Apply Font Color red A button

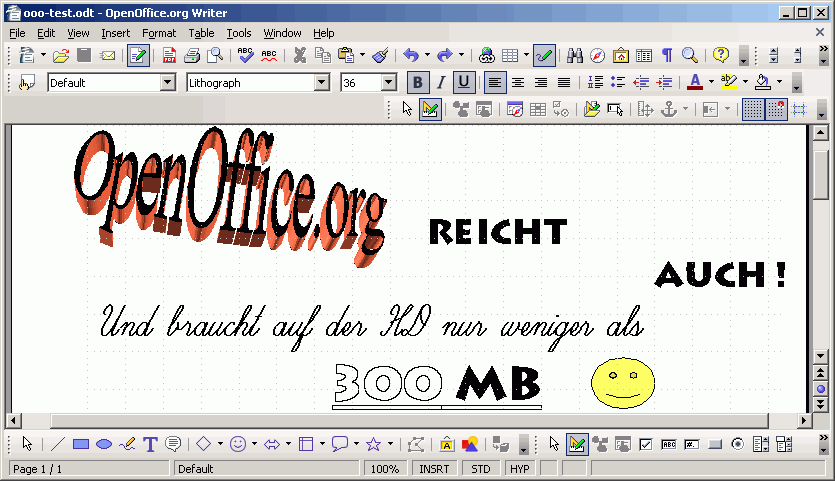click(x=694, y=82)
